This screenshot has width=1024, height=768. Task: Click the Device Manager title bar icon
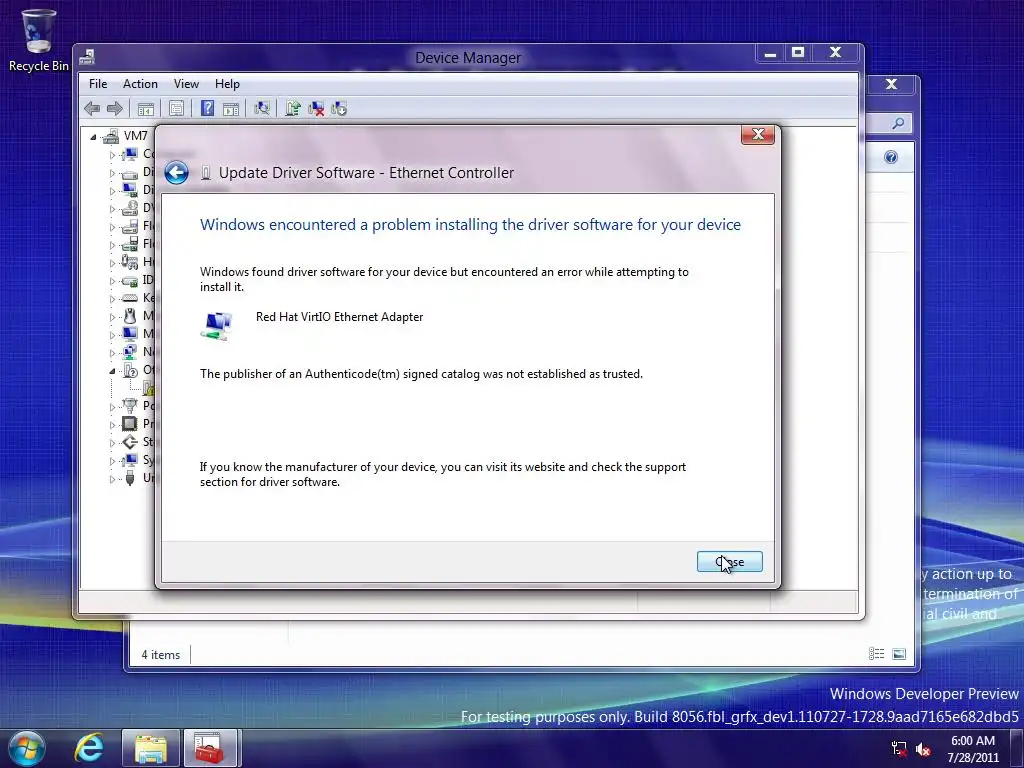coord(87,58)
